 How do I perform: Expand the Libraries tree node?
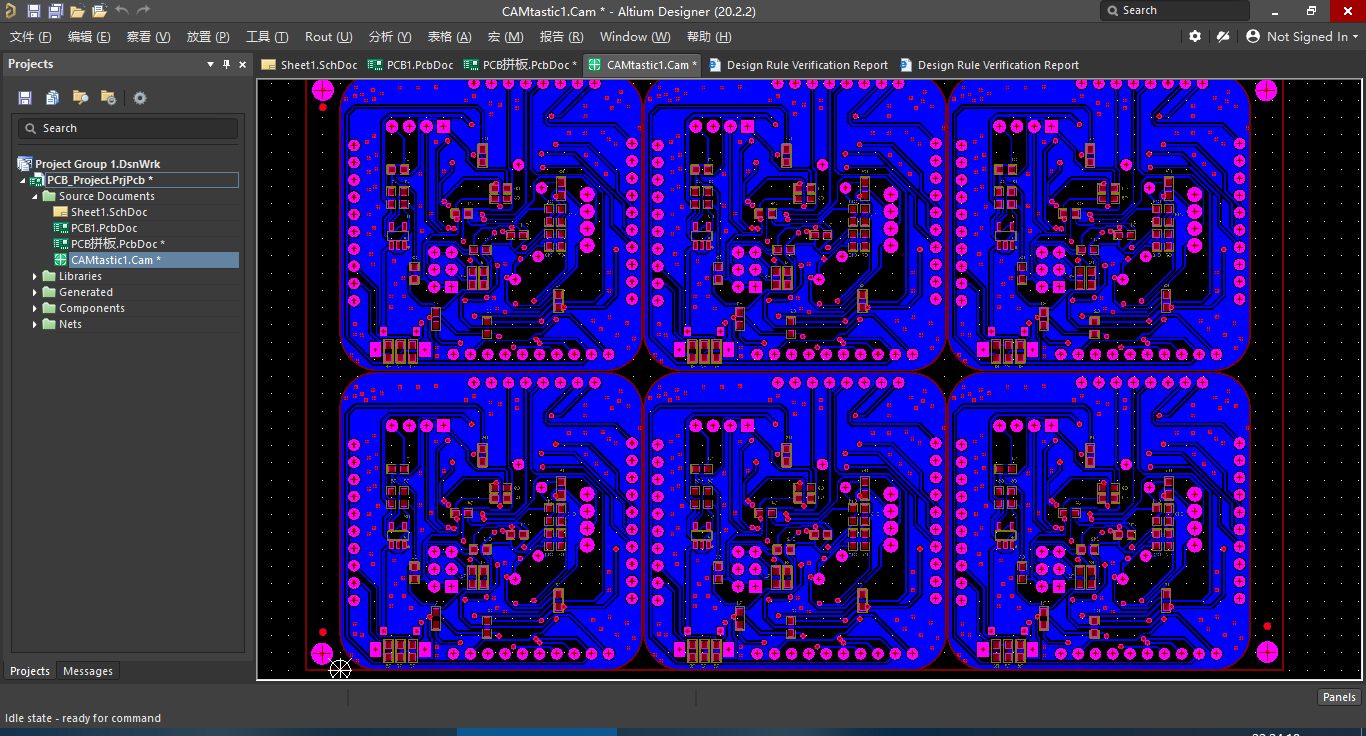click(36, 275)
